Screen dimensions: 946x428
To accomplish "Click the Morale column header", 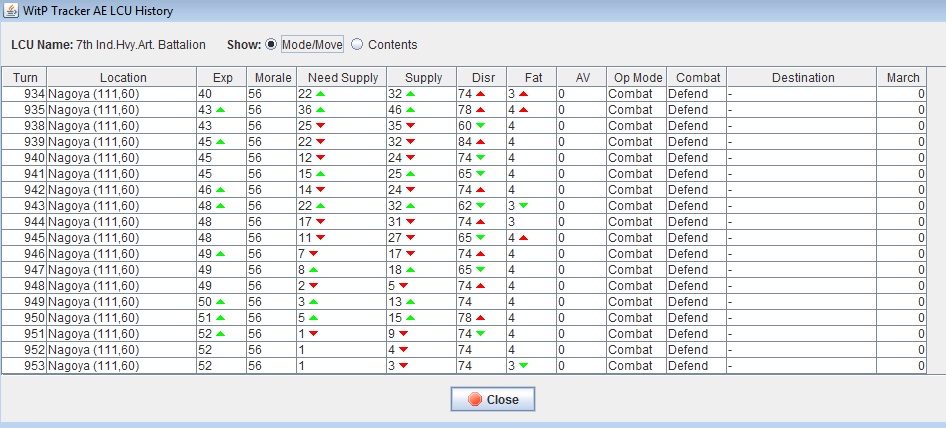I will click(x=272, y=77).
